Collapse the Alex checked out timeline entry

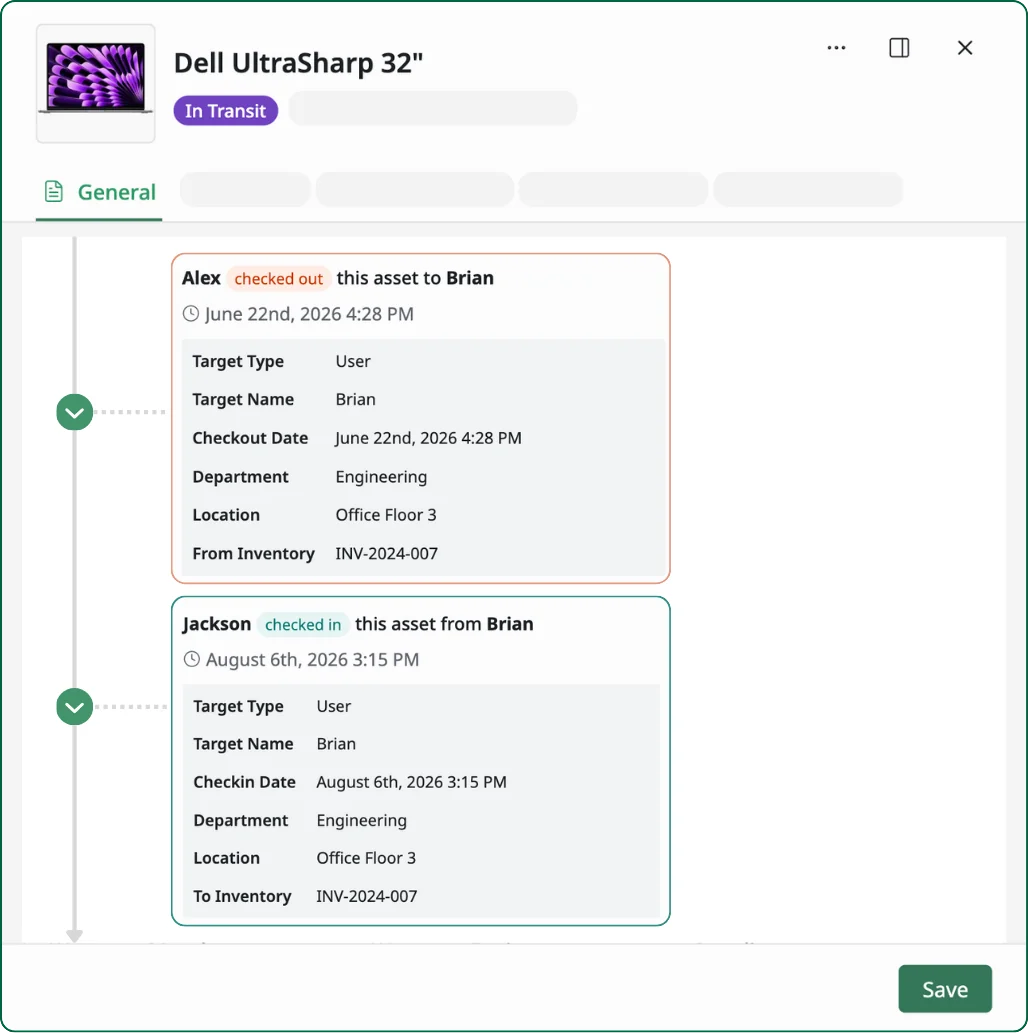point(74,412)
